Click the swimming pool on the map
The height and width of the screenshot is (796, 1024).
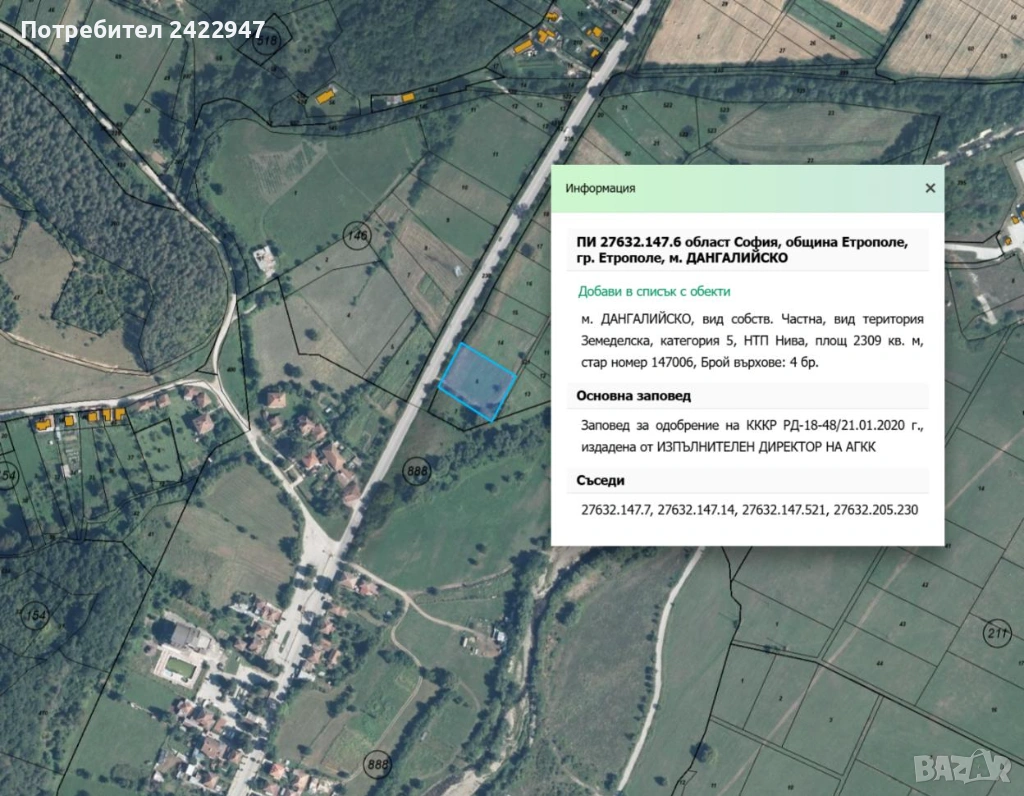click(177, 664)
